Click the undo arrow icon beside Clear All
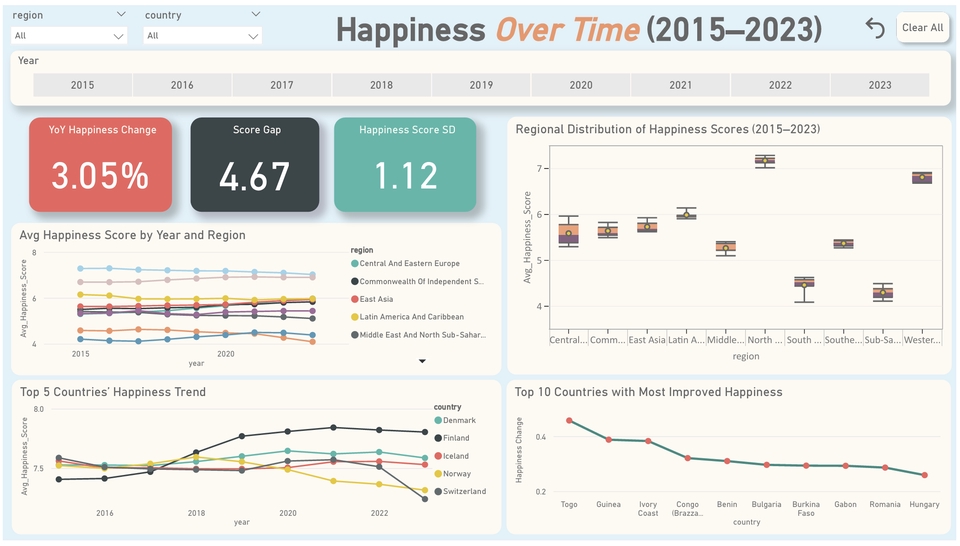The image size is (960, 546). 875,28
